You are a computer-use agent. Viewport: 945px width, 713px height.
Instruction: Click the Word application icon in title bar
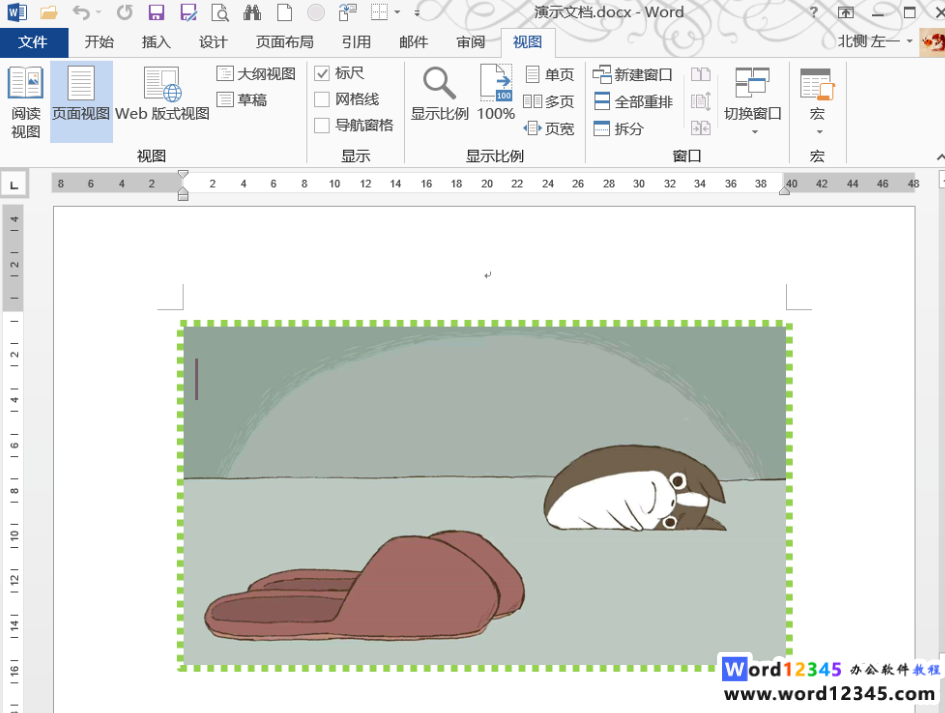[17, 12]
